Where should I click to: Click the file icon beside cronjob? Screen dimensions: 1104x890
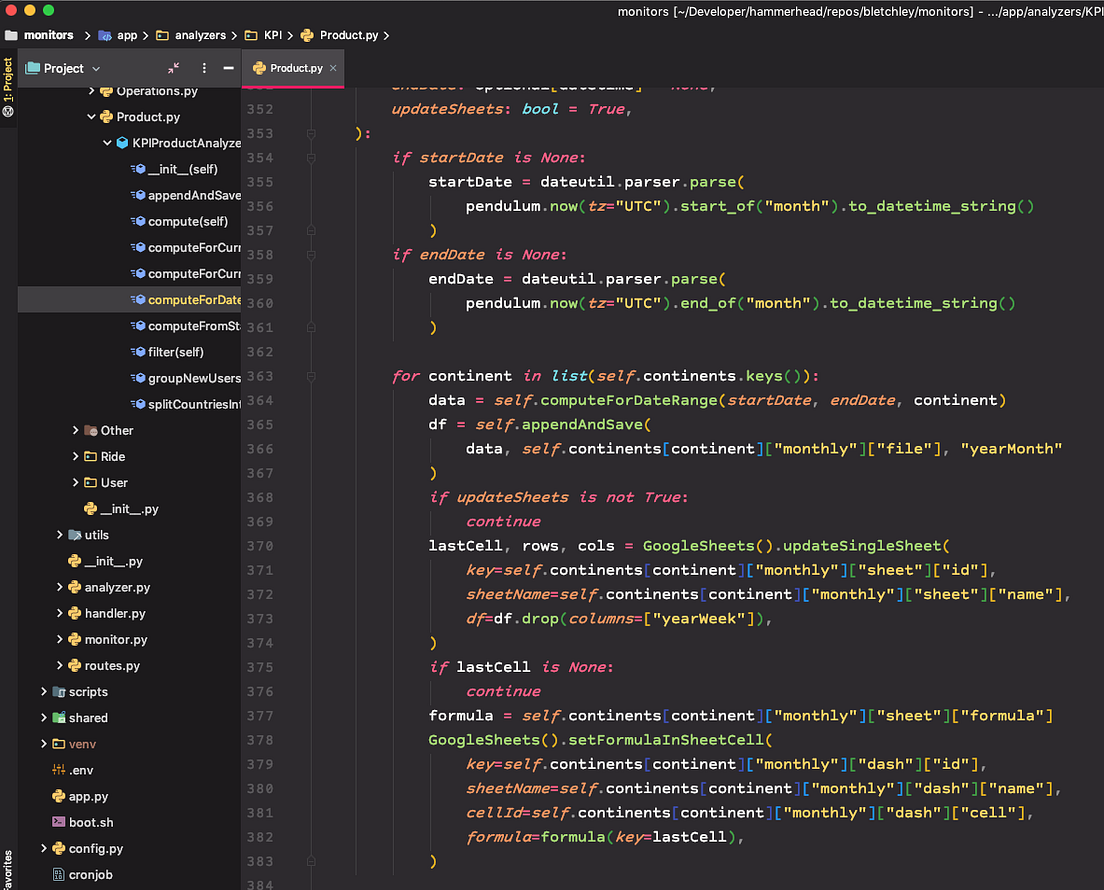click(x=60, y=874)
